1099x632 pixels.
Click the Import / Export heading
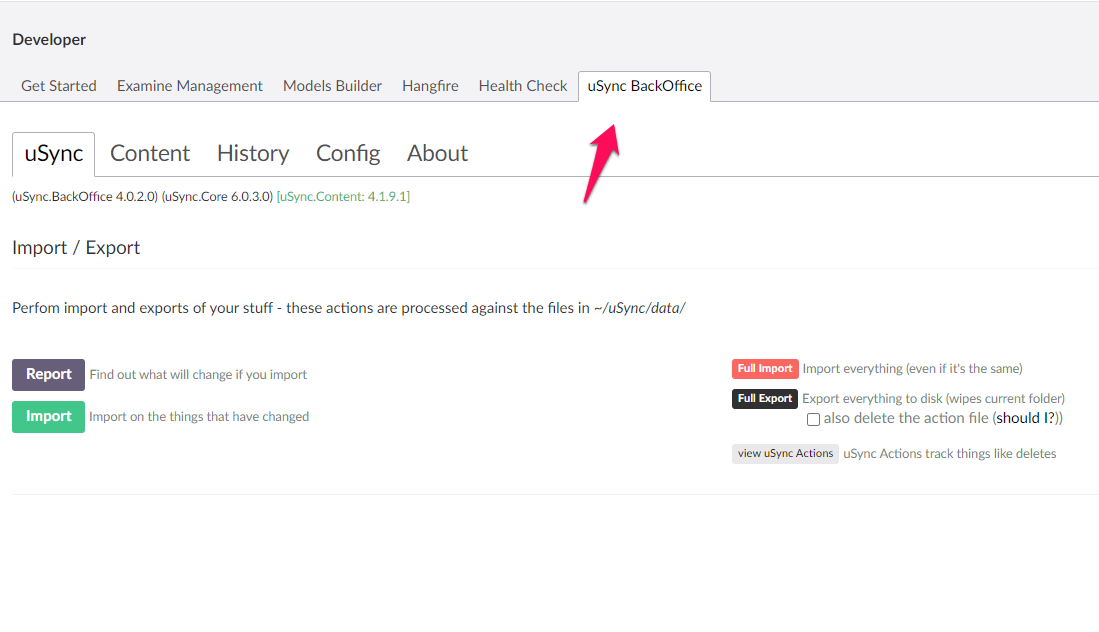[x=76, y=248]
